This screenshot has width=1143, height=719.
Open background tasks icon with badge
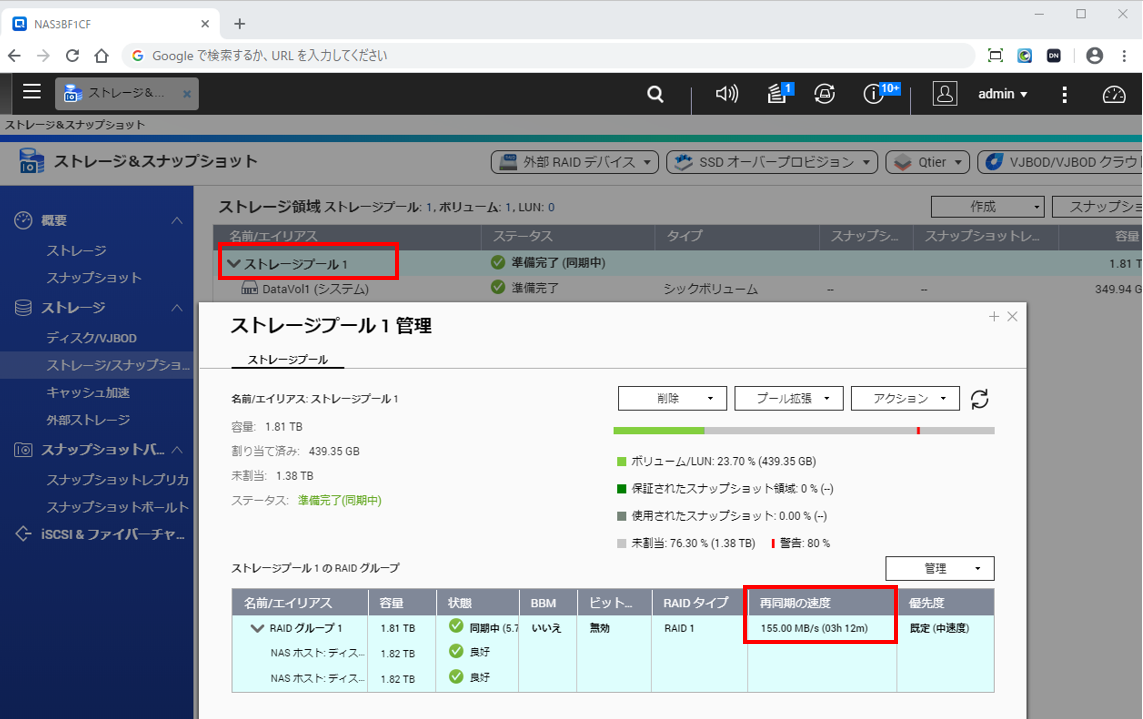click(777, 94)
